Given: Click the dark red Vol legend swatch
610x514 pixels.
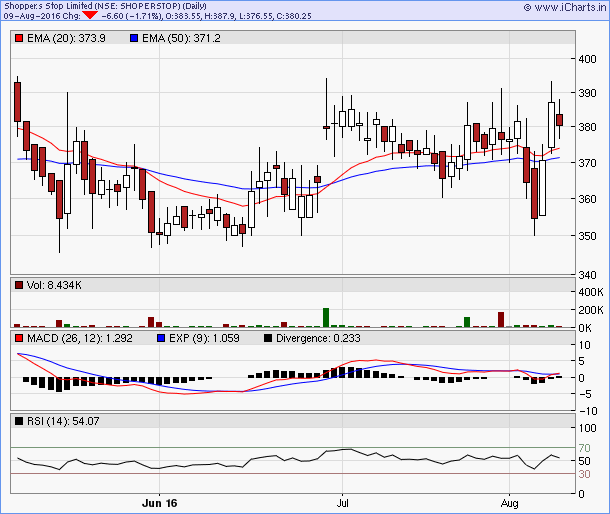Looking at the screenshot, I should coord(19,285).
